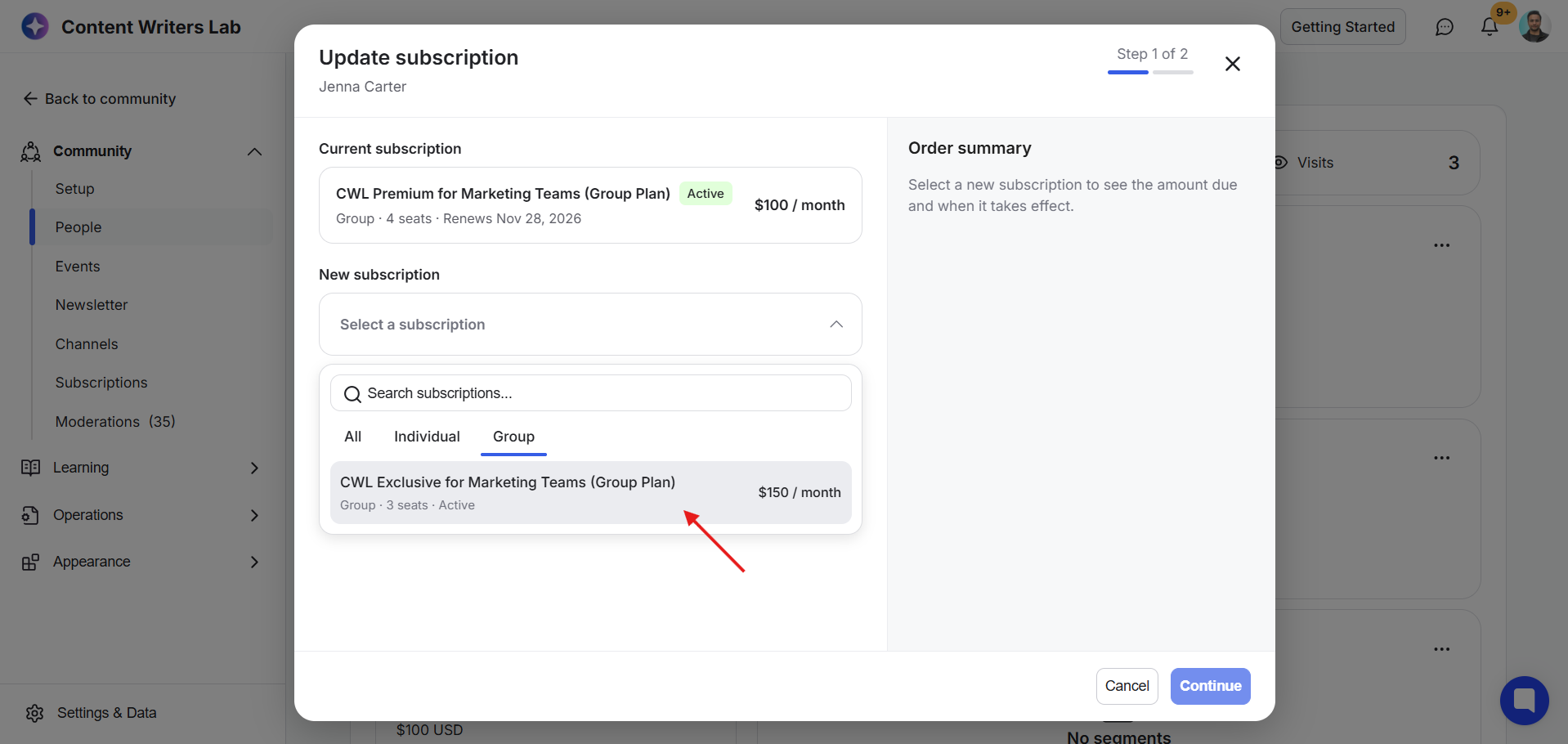Expand the Appearance section
The width and height of the screenshot is (1568, 744).
pyautogui.click(x=254, y=562)
